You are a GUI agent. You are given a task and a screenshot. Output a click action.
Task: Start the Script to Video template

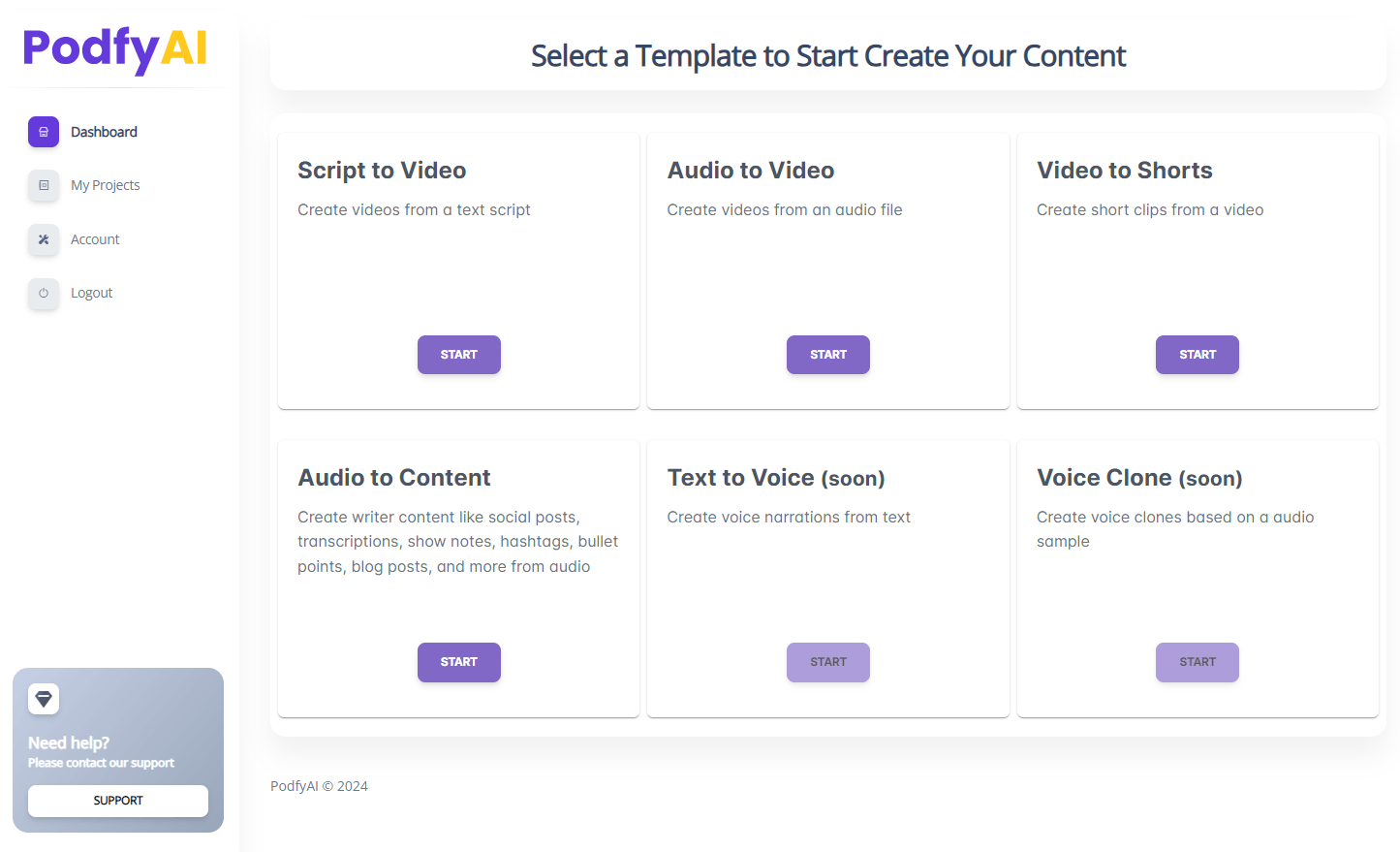[x=458, y=355]
